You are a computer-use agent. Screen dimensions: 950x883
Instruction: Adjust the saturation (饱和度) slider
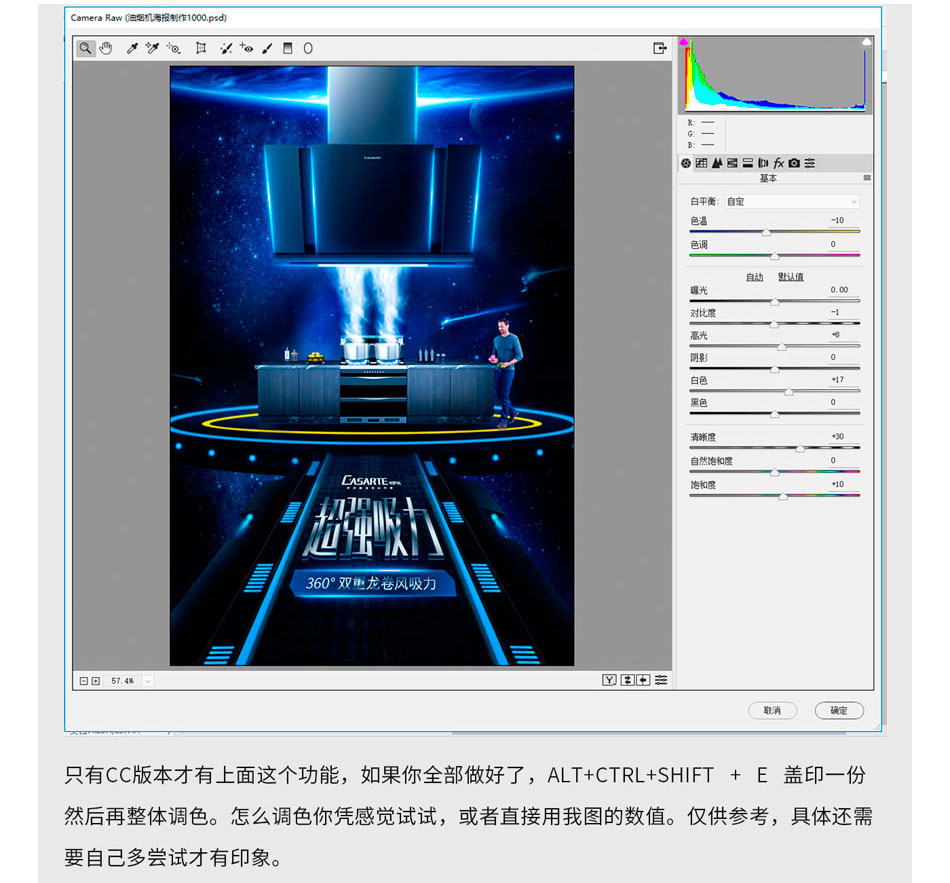(x=783, y=496)
